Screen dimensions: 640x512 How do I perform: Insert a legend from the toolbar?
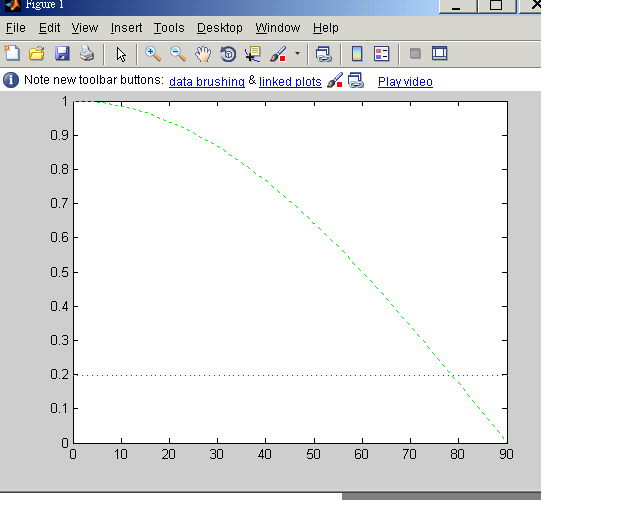[x=382, y=54]
